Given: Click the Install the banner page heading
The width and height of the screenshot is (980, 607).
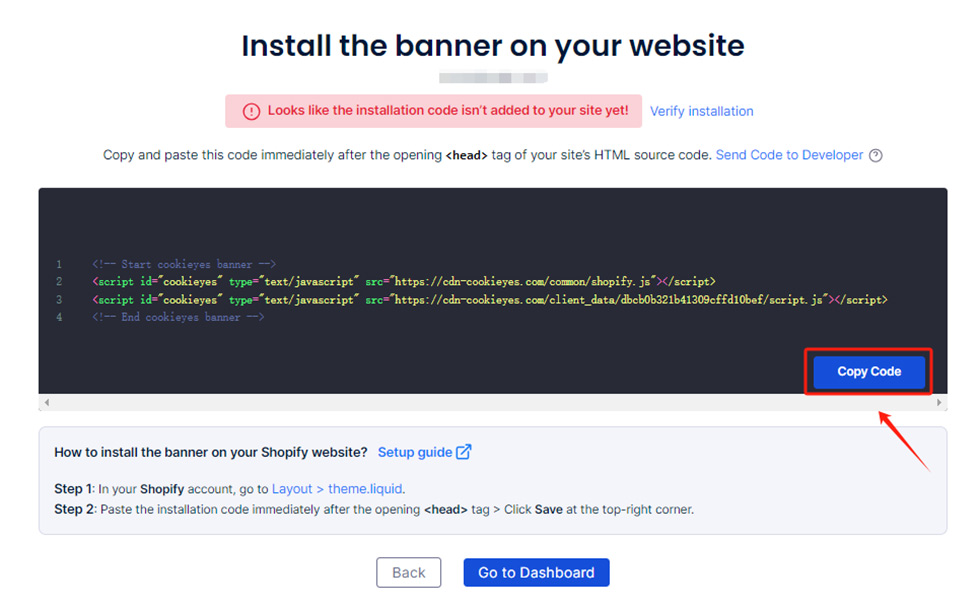Looking at the screenshot, I should pyautogui.click(x=492, y=46).
